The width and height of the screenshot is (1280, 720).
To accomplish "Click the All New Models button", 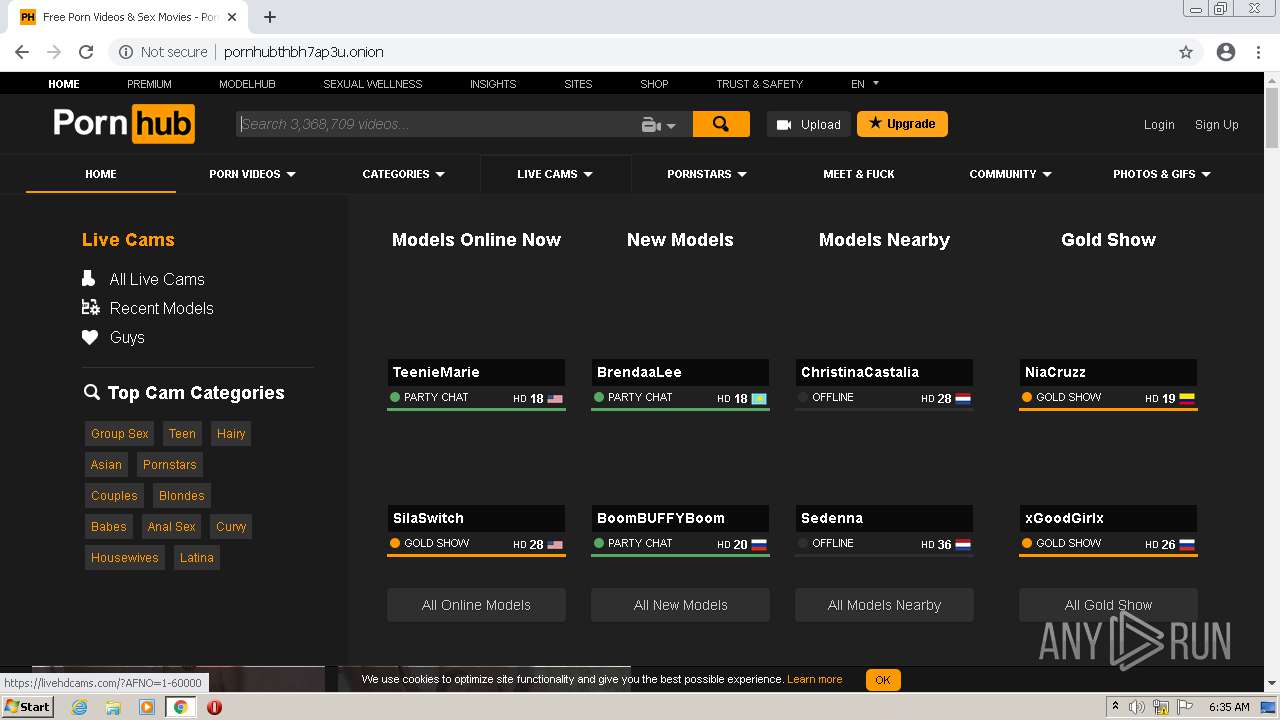I will click(680, 605).
